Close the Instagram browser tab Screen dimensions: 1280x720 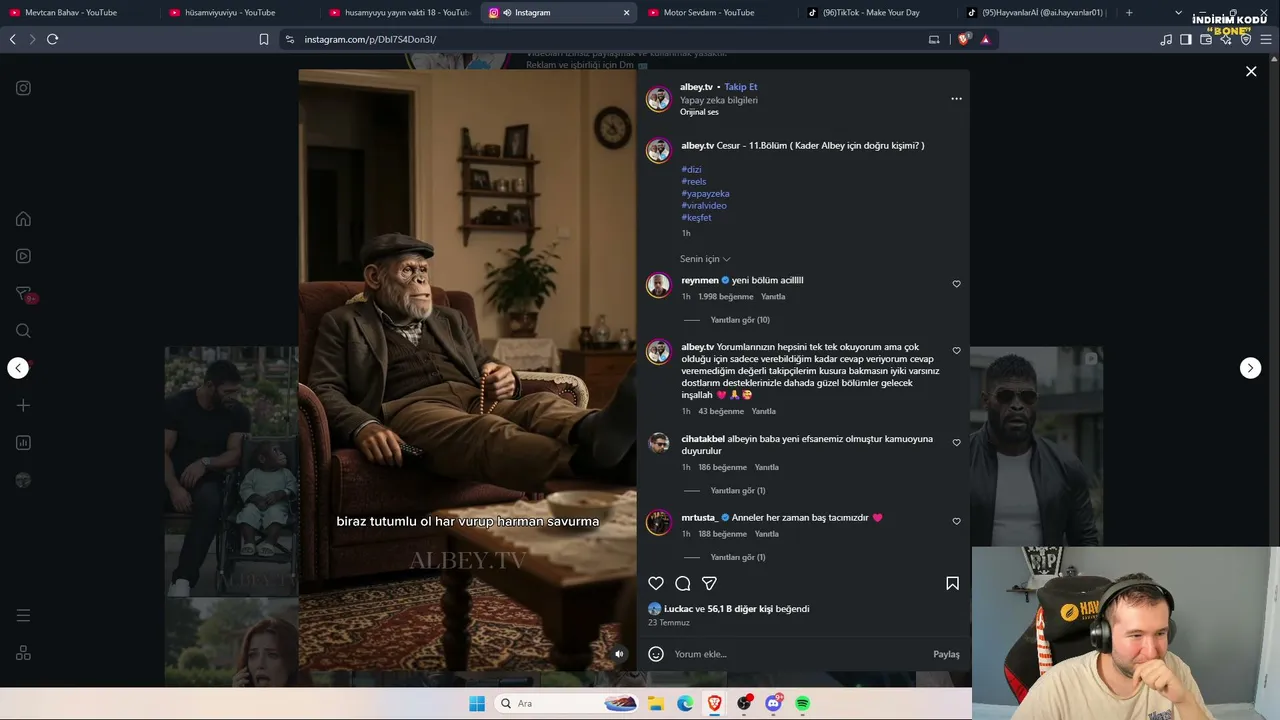tap(626, 13)
